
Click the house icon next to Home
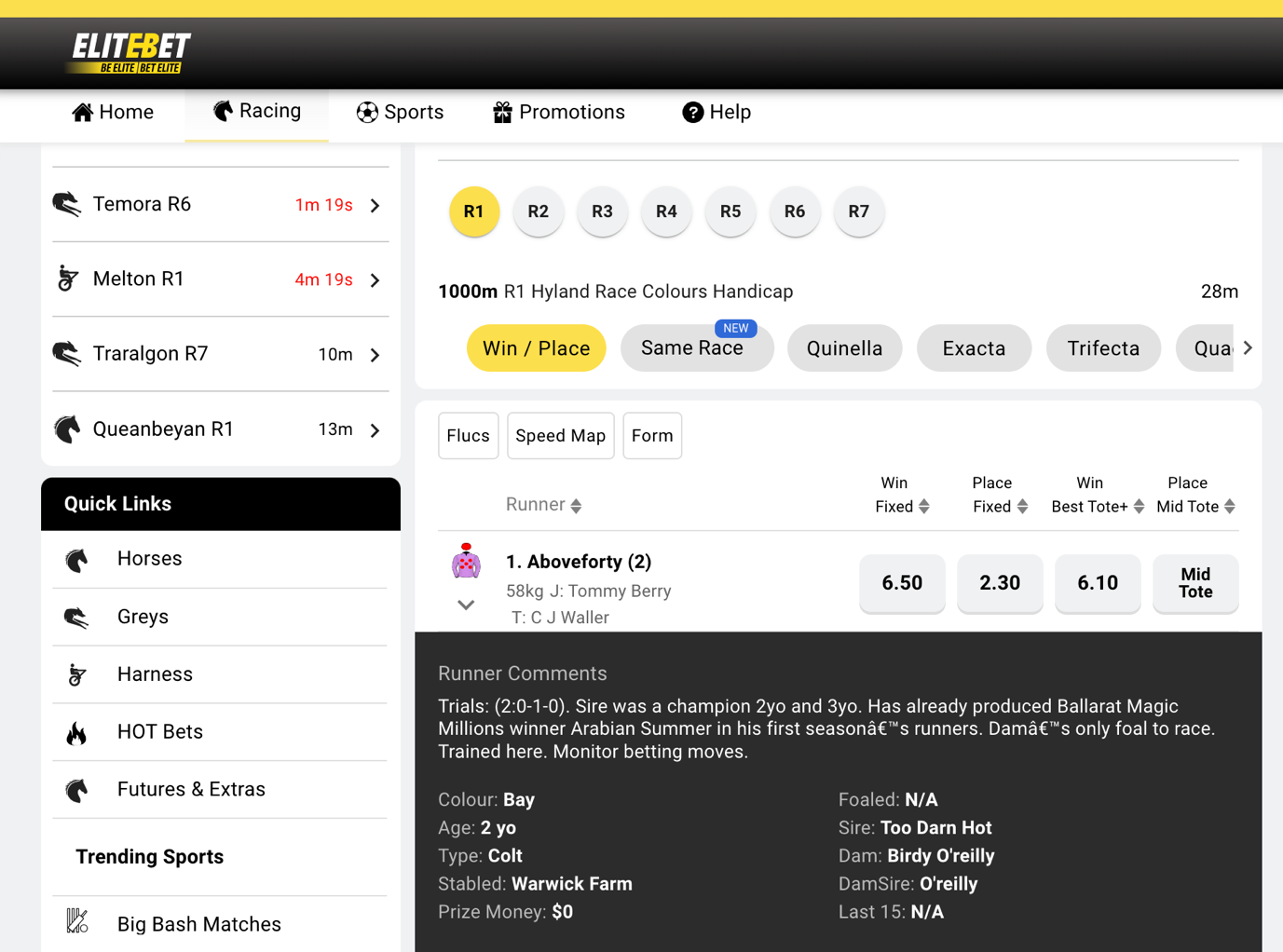point(83,112)
